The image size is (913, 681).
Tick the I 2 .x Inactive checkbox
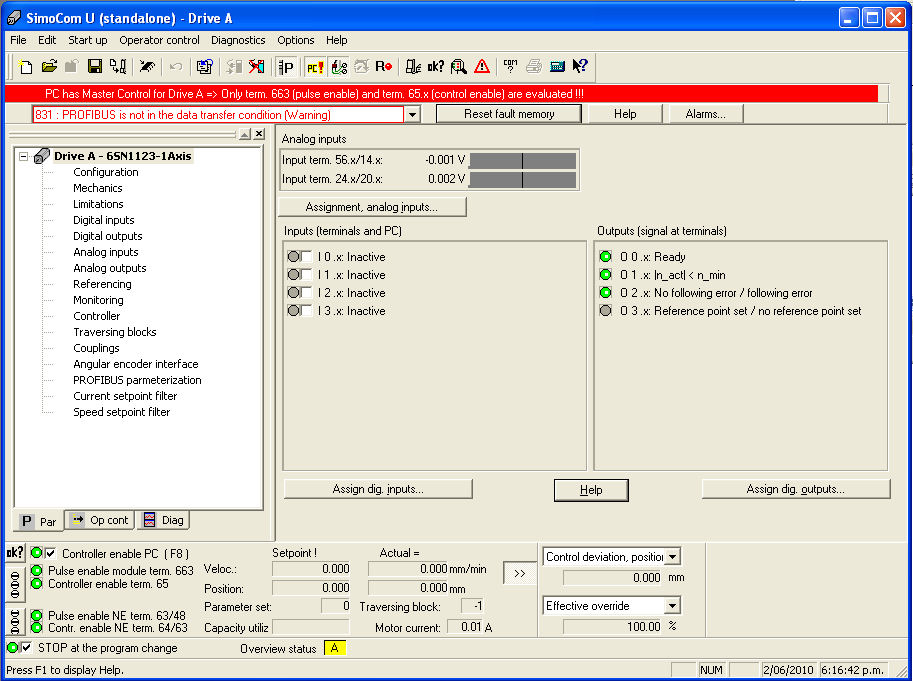(306, 293)
